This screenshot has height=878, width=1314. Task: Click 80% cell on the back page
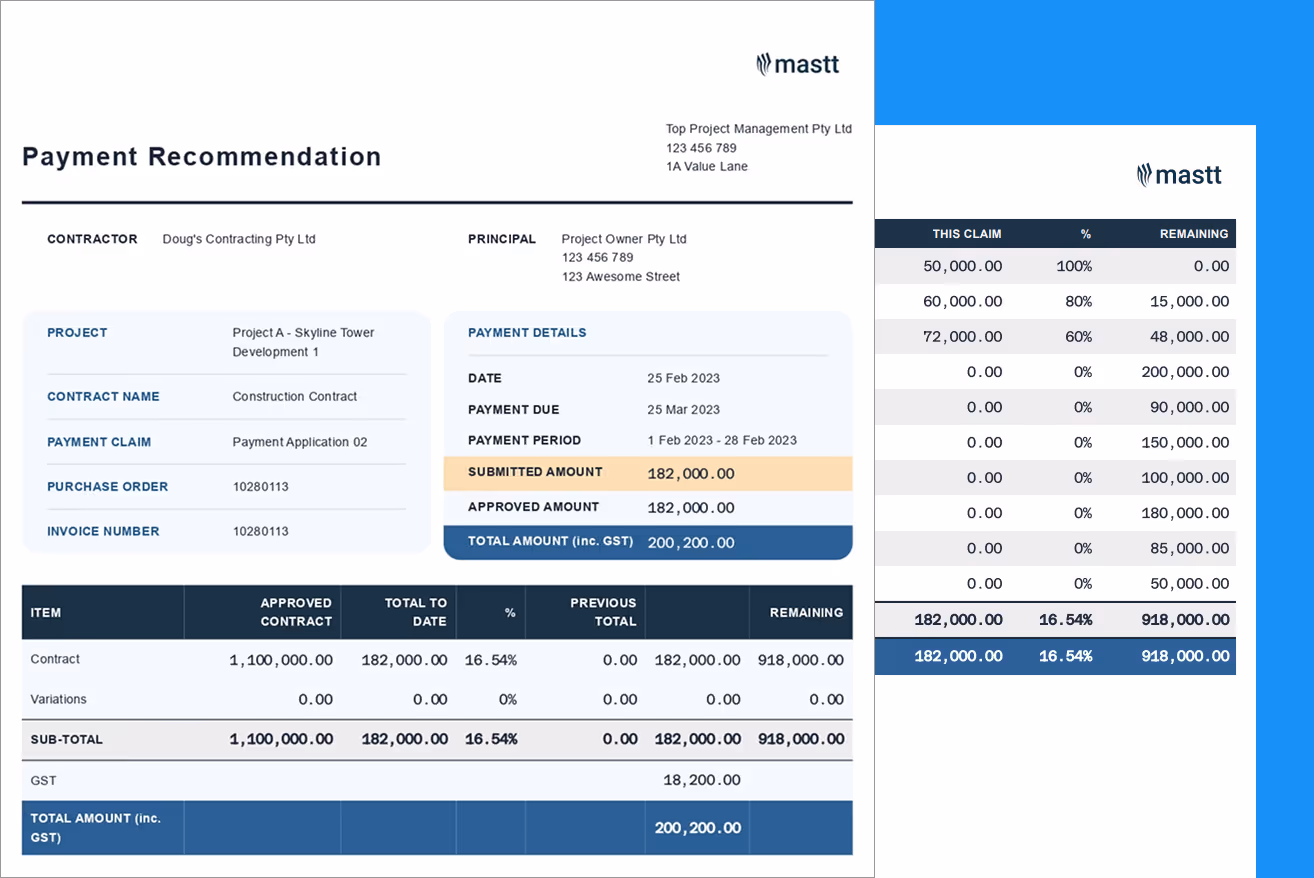coord(1079,302)
